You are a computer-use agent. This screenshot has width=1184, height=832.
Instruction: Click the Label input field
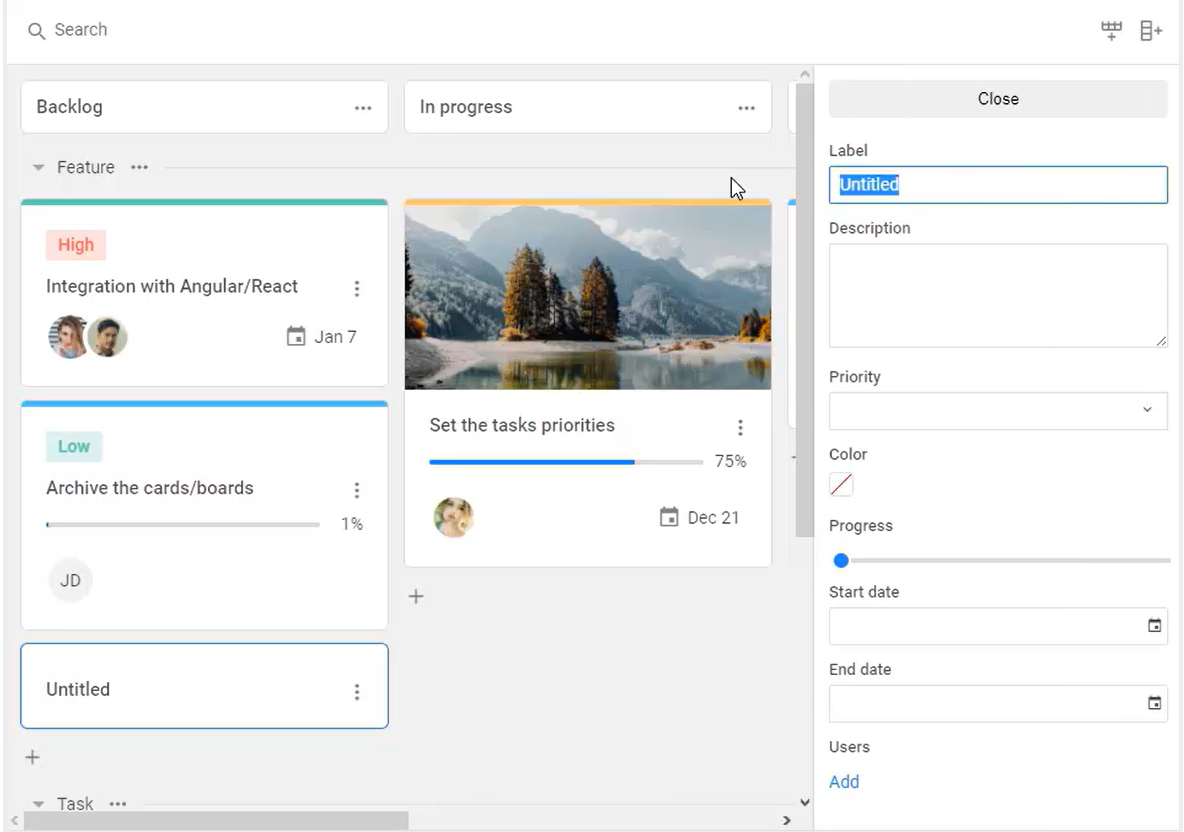(998, 185)
